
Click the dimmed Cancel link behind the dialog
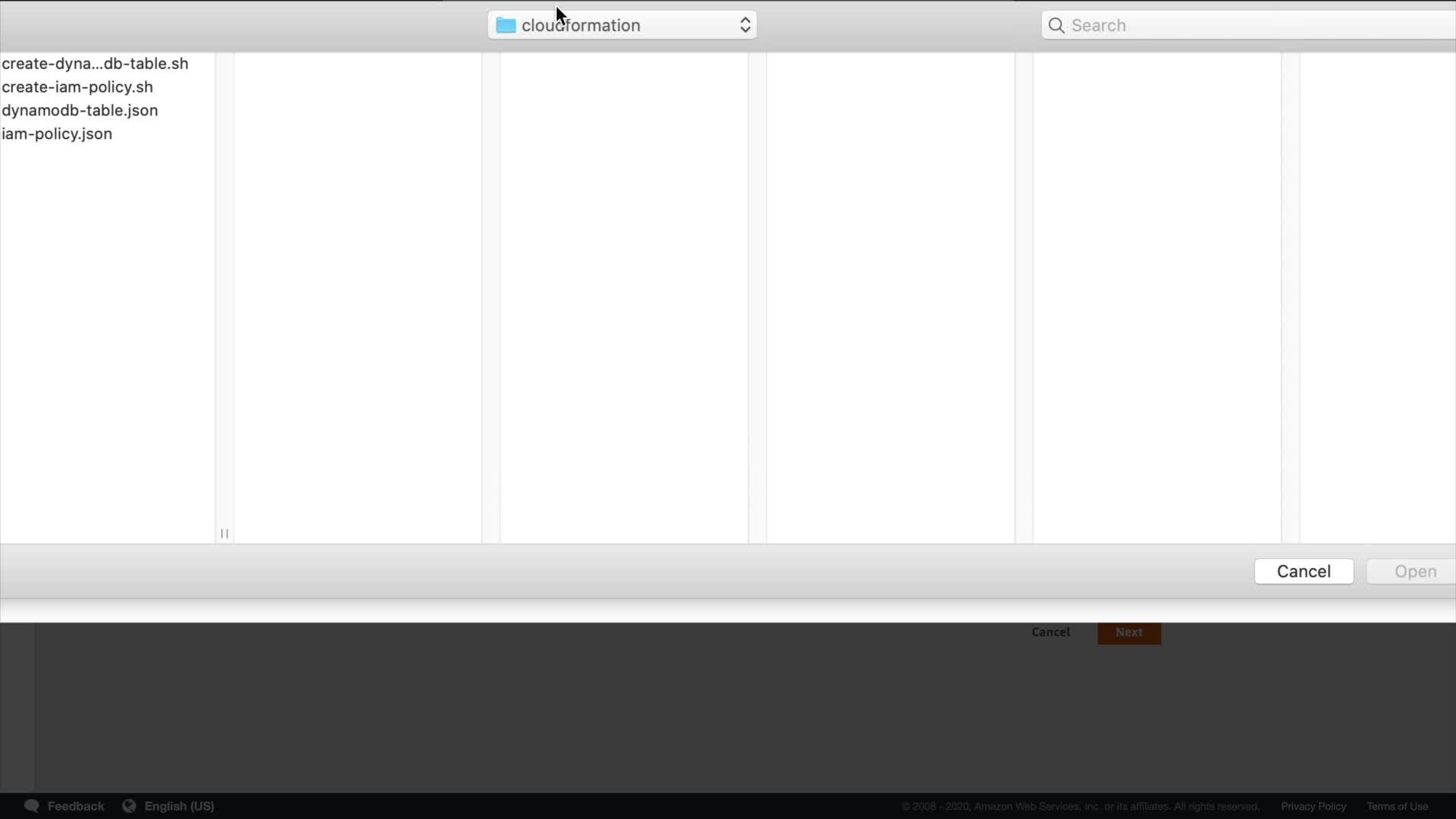1050,632
